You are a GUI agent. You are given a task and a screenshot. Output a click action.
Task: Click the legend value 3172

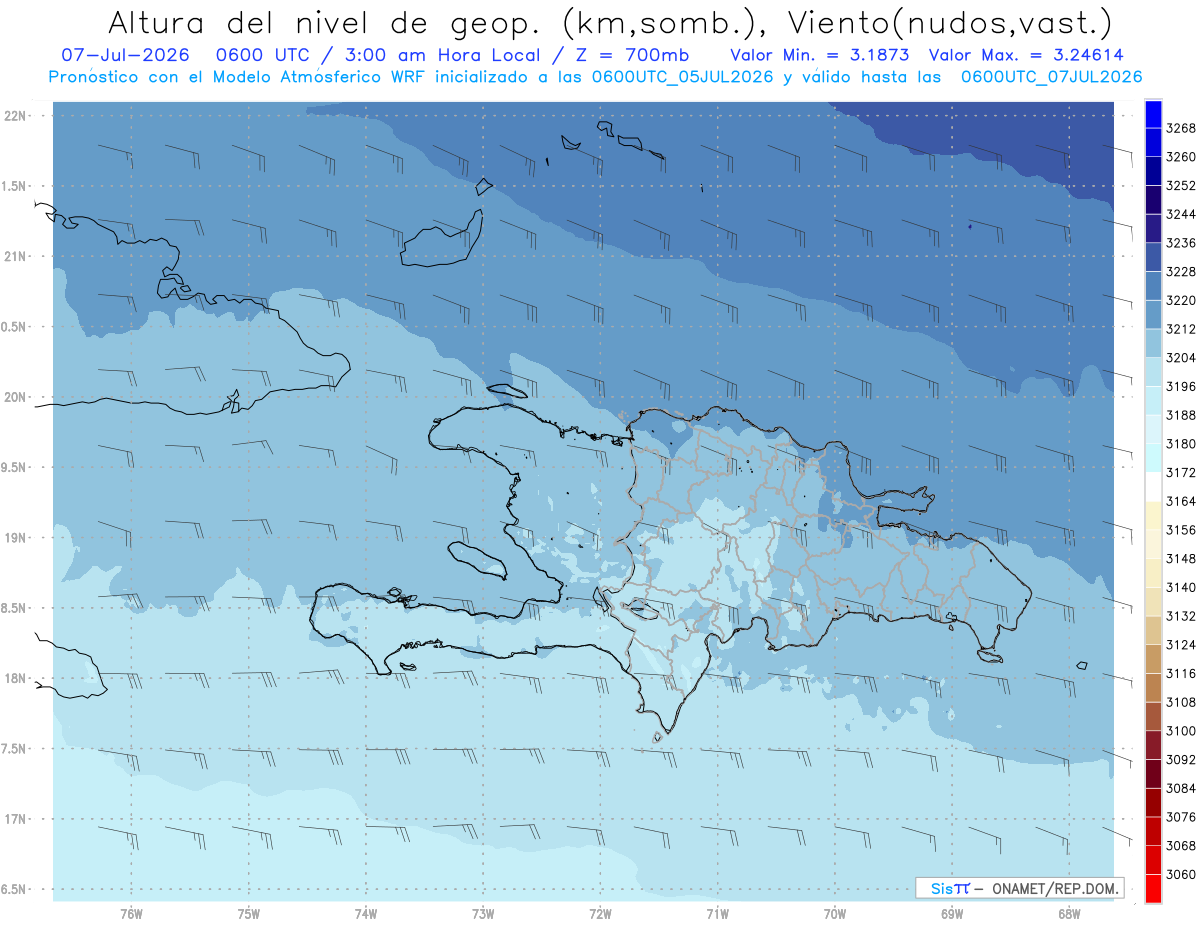tap(1180, 472)
